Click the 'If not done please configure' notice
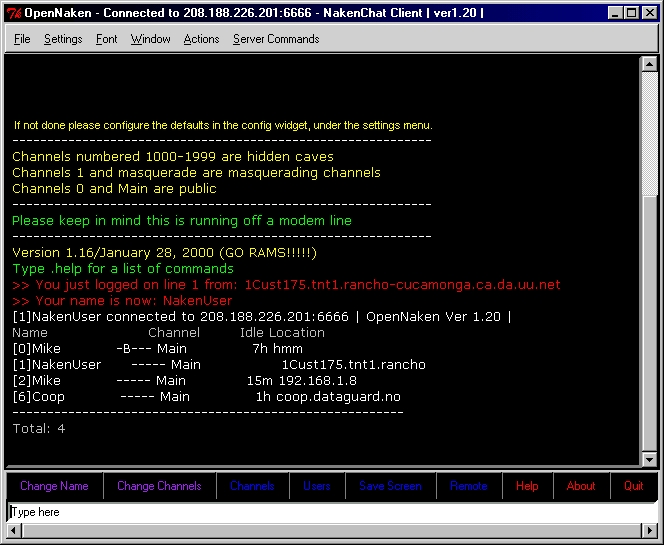 point(223,125)
